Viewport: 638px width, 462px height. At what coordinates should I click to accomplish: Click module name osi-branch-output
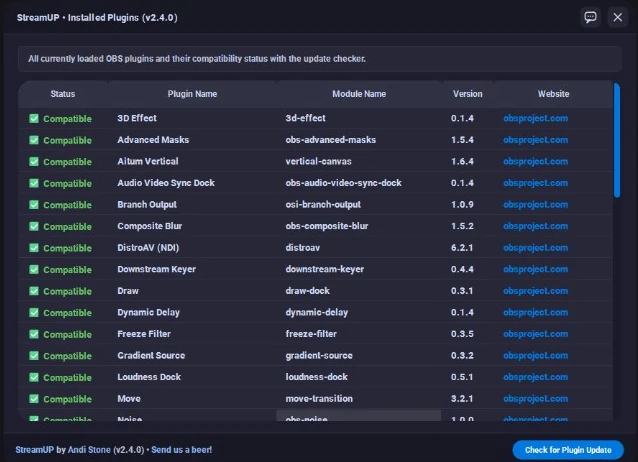(323, 205)
